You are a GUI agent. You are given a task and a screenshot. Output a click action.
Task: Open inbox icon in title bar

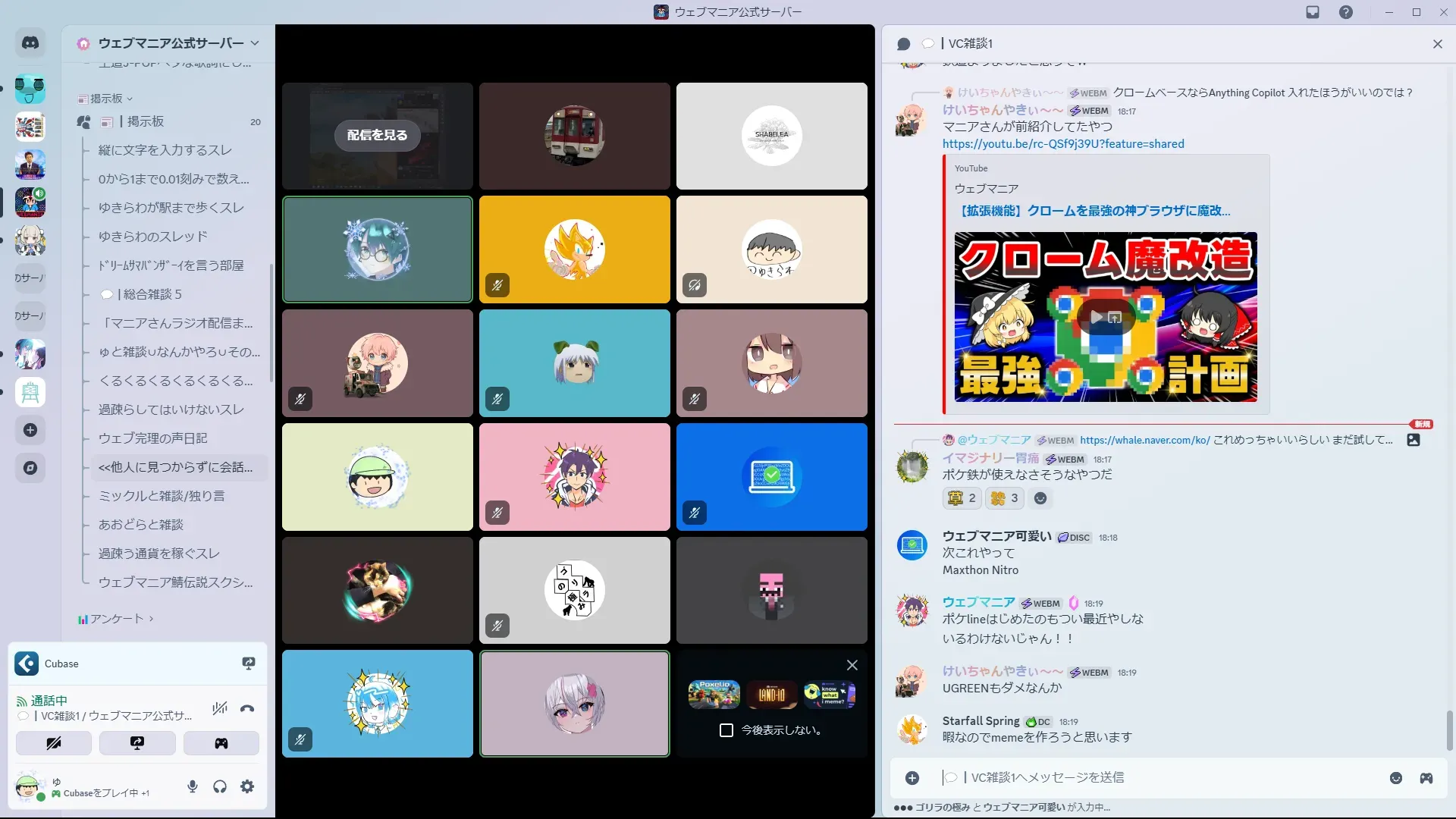[x=1313, y=12]
